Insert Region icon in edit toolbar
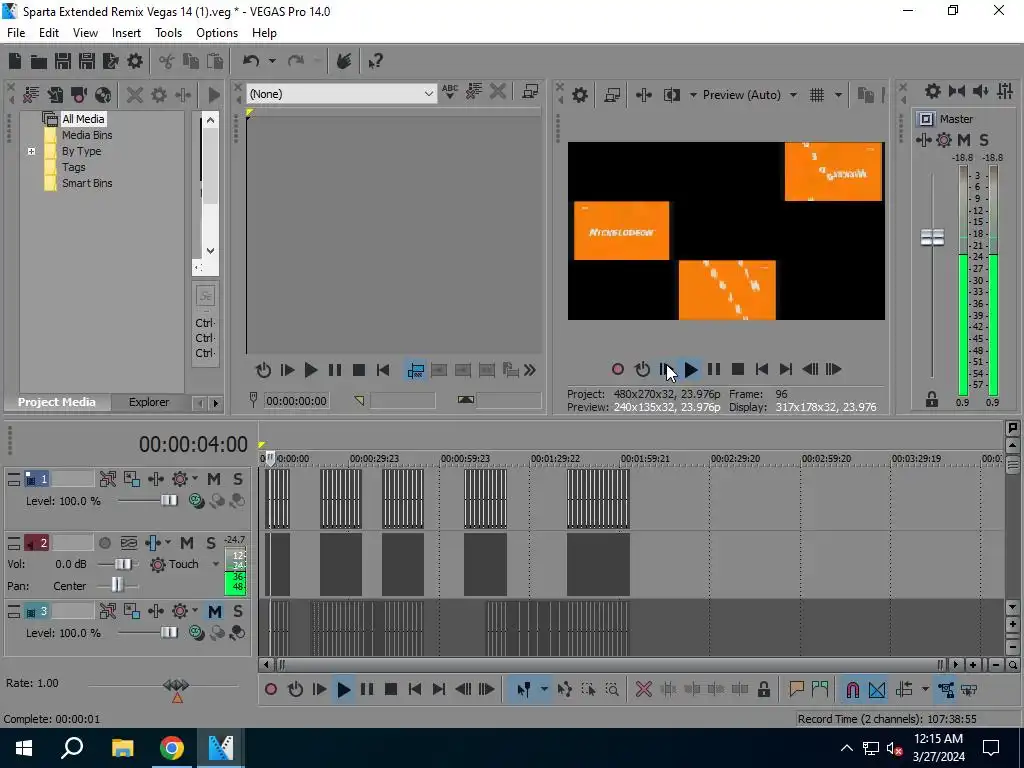1024x768 pixels. 820,690
